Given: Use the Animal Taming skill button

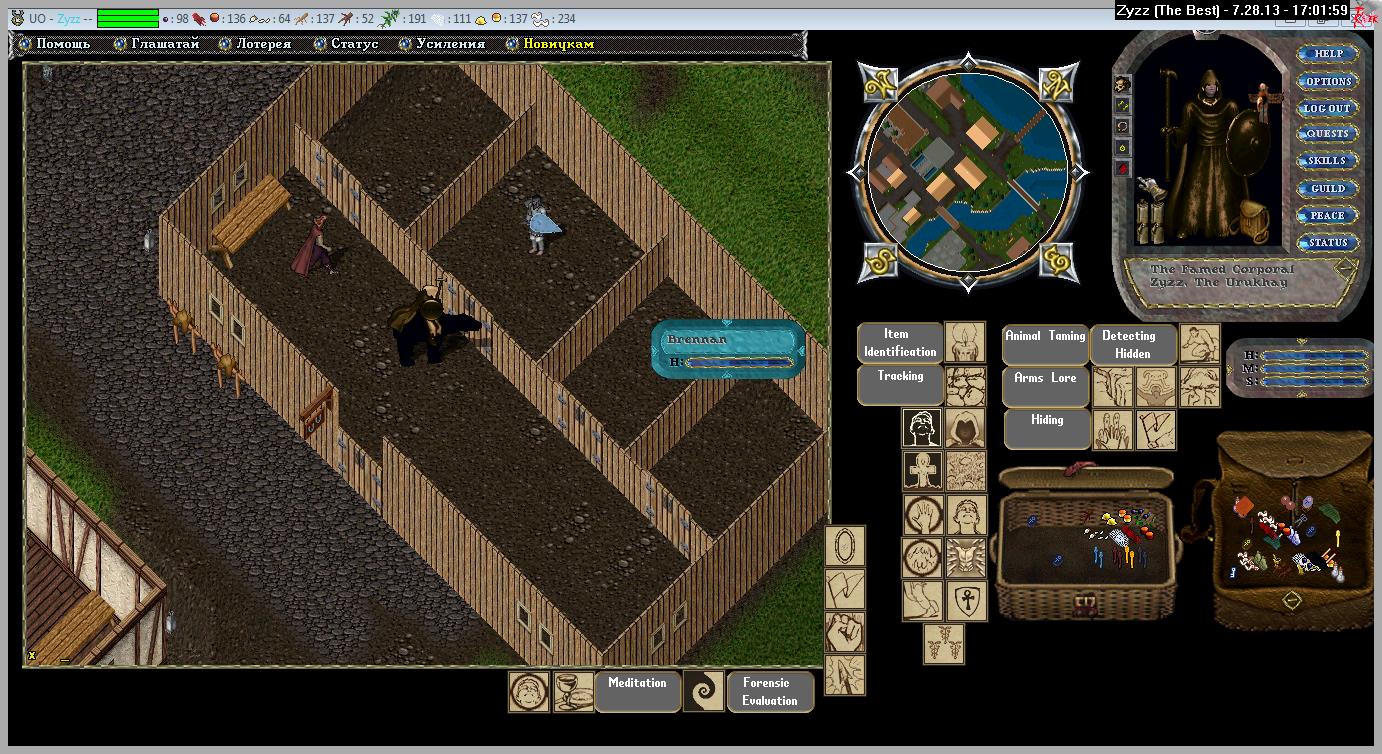Looking at the screenshot, I should tap(1045, 344).
